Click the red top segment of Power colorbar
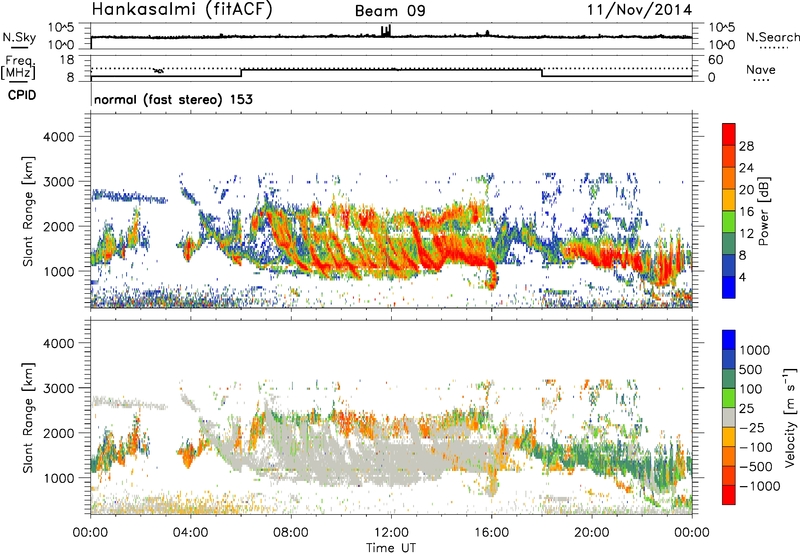The image size is (800, 554). 729,135
